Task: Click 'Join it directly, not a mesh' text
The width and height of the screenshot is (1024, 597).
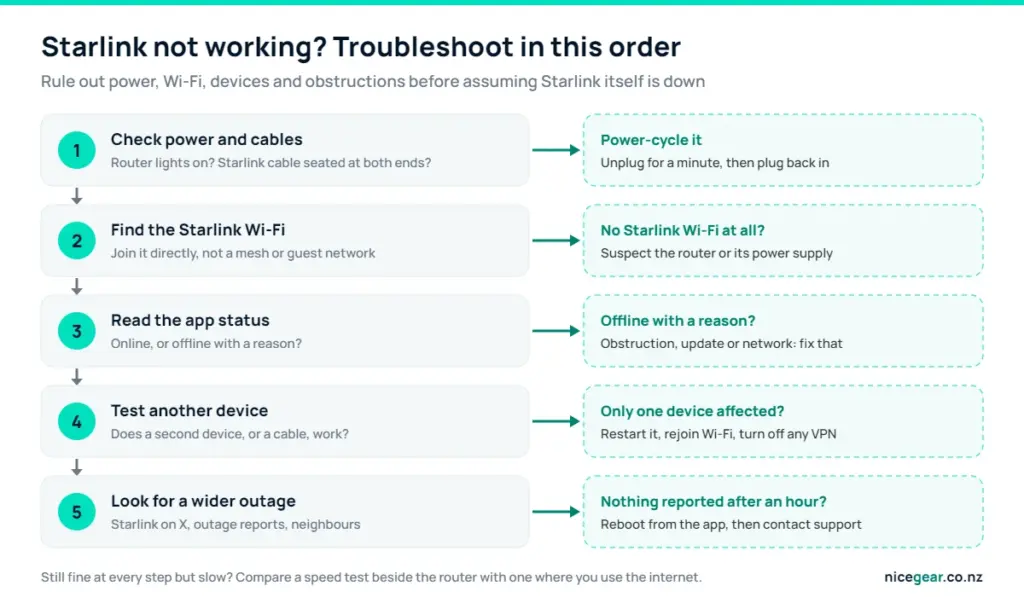Action: point(243,253)
